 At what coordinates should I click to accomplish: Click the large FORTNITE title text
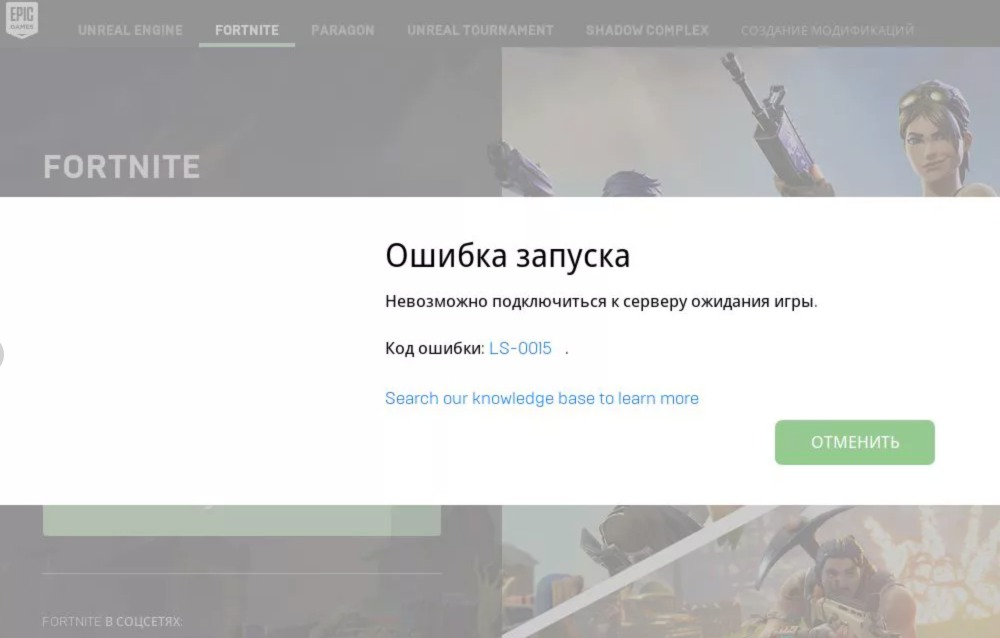tap(122, 167)
